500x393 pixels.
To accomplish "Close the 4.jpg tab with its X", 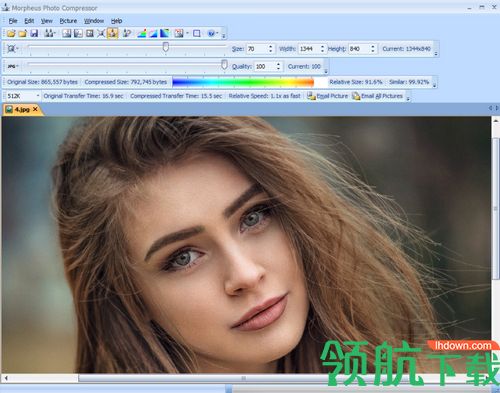I will tap(35, 109).
